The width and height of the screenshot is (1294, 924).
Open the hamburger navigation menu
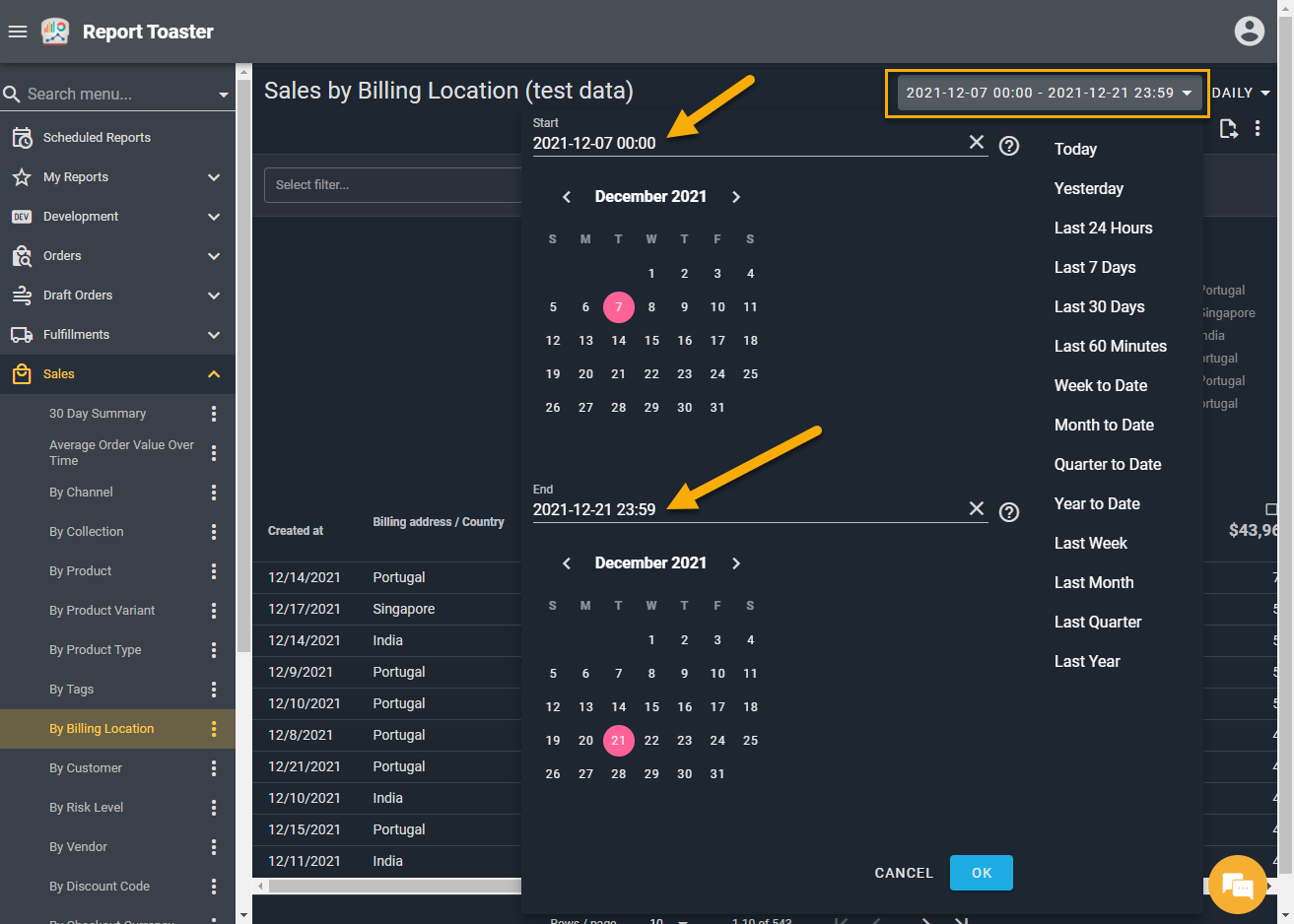18,32
